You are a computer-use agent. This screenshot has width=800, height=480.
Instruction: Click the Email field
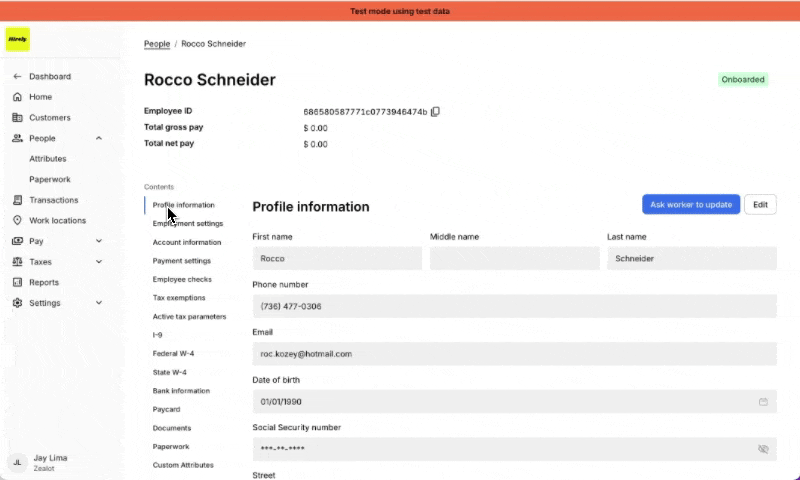(x=514, y=354)
